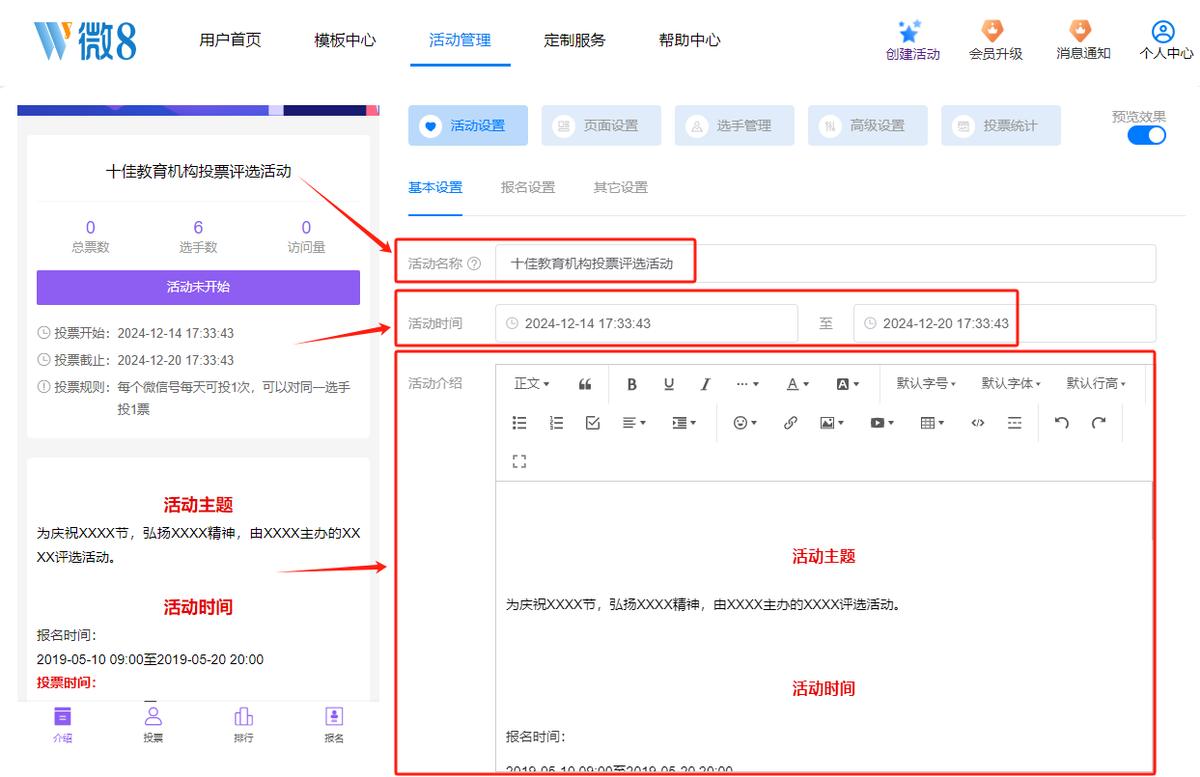The width and height of the screenshot is (1200, 777).
Task: Click 高级设置 button
Action: (868, 126)
